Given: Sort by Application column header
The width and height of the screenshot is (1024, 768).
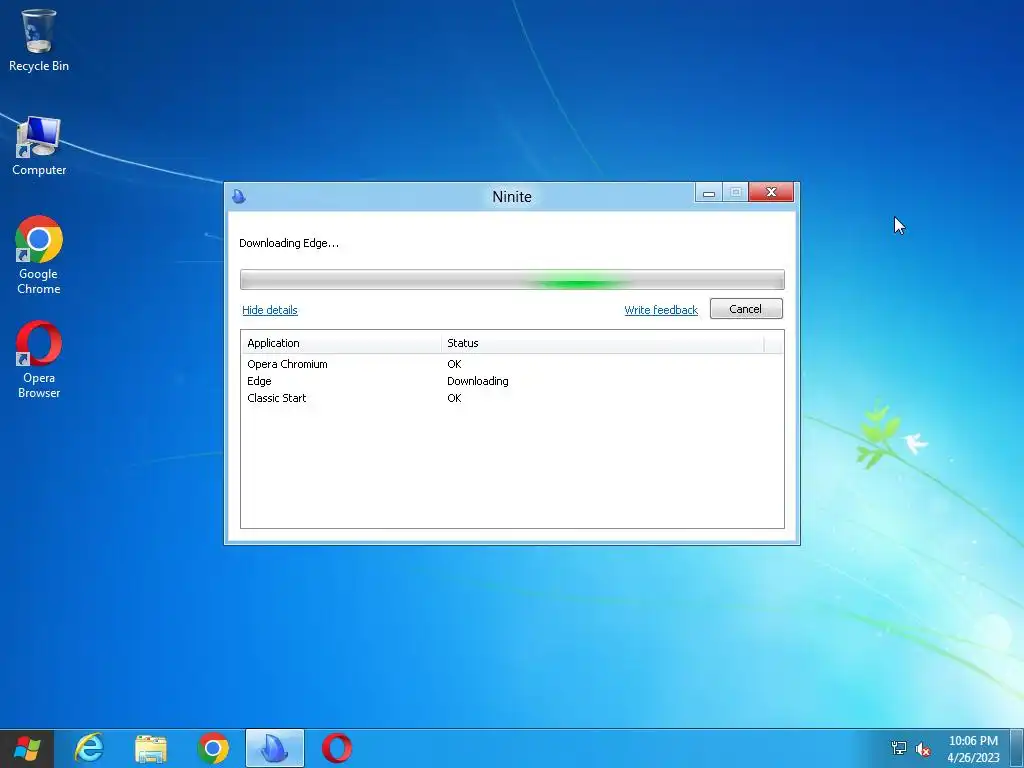Looking at the screenshot, I should (341, 343).
